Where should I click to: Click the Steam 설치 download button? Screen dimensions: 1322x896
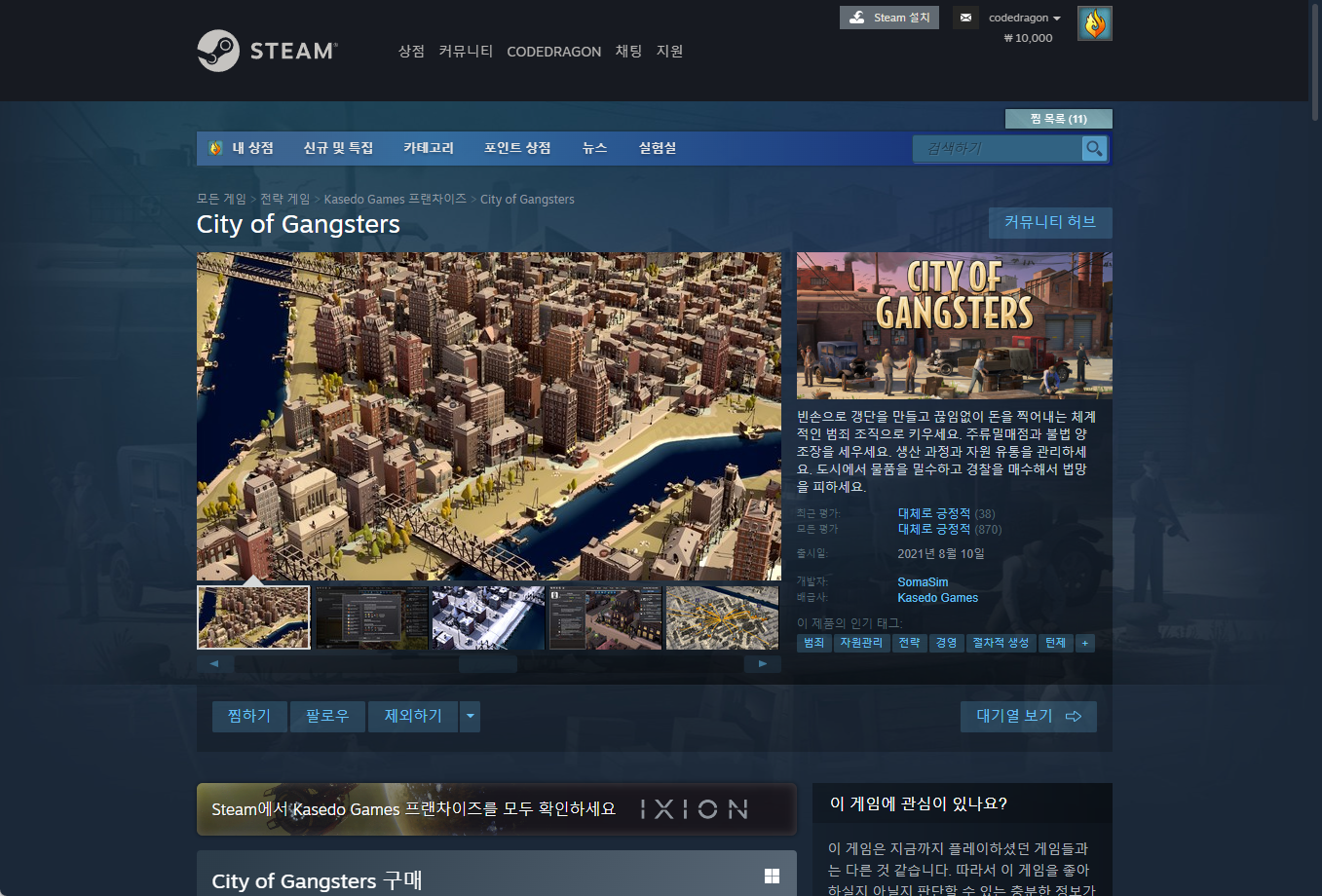[x=889, y=18]
